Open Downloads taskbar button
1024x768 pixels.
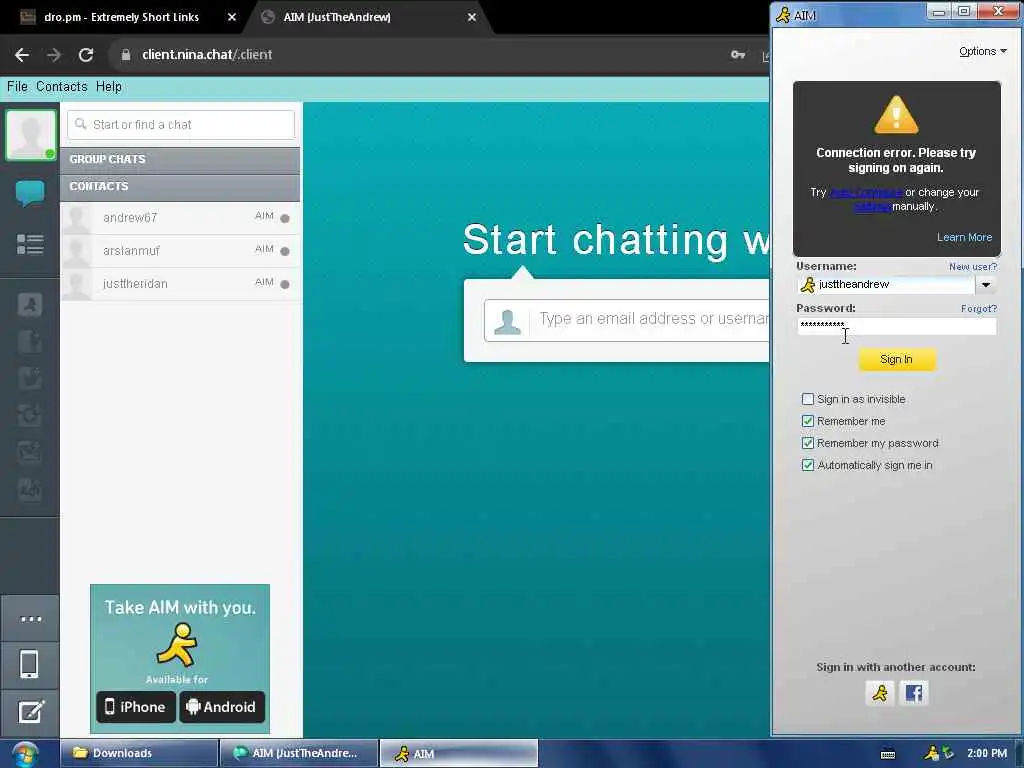coord(139,753)
